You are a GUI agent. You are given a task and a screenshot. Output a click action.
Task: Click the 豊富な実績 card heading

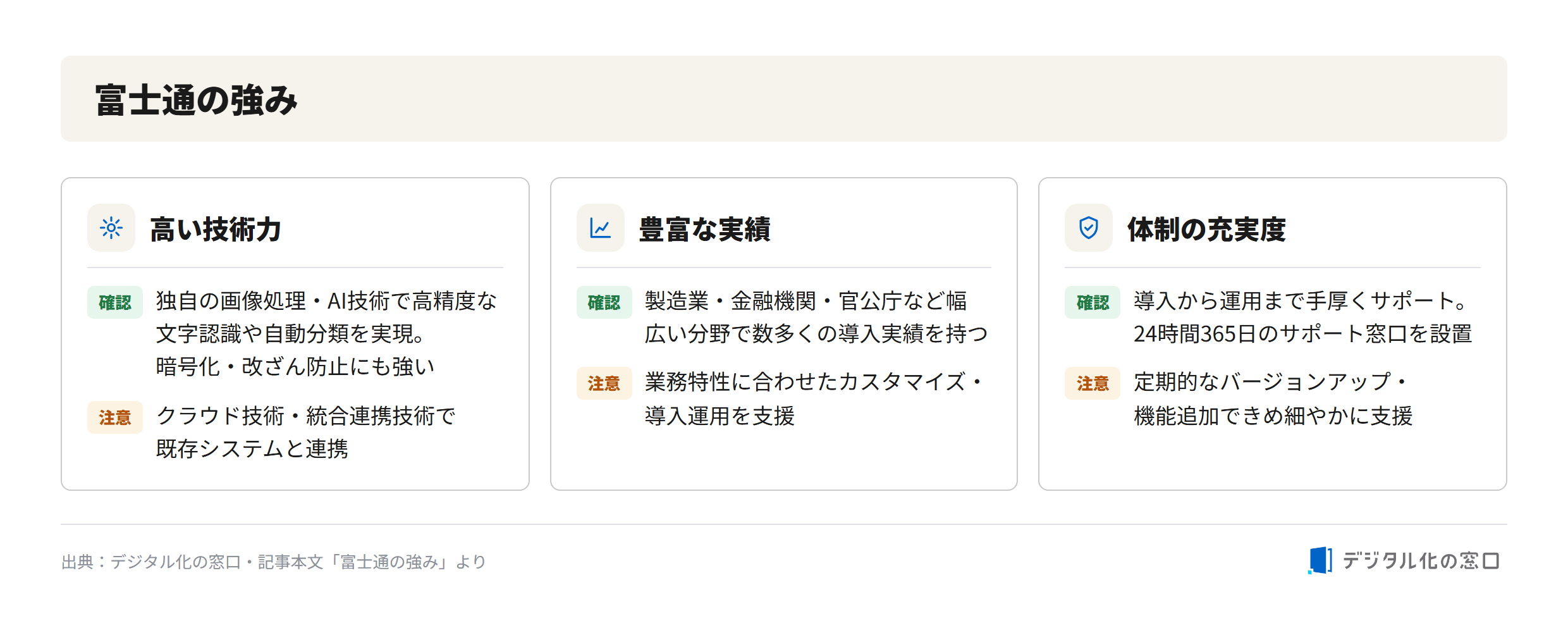click(x=704, y=229)
